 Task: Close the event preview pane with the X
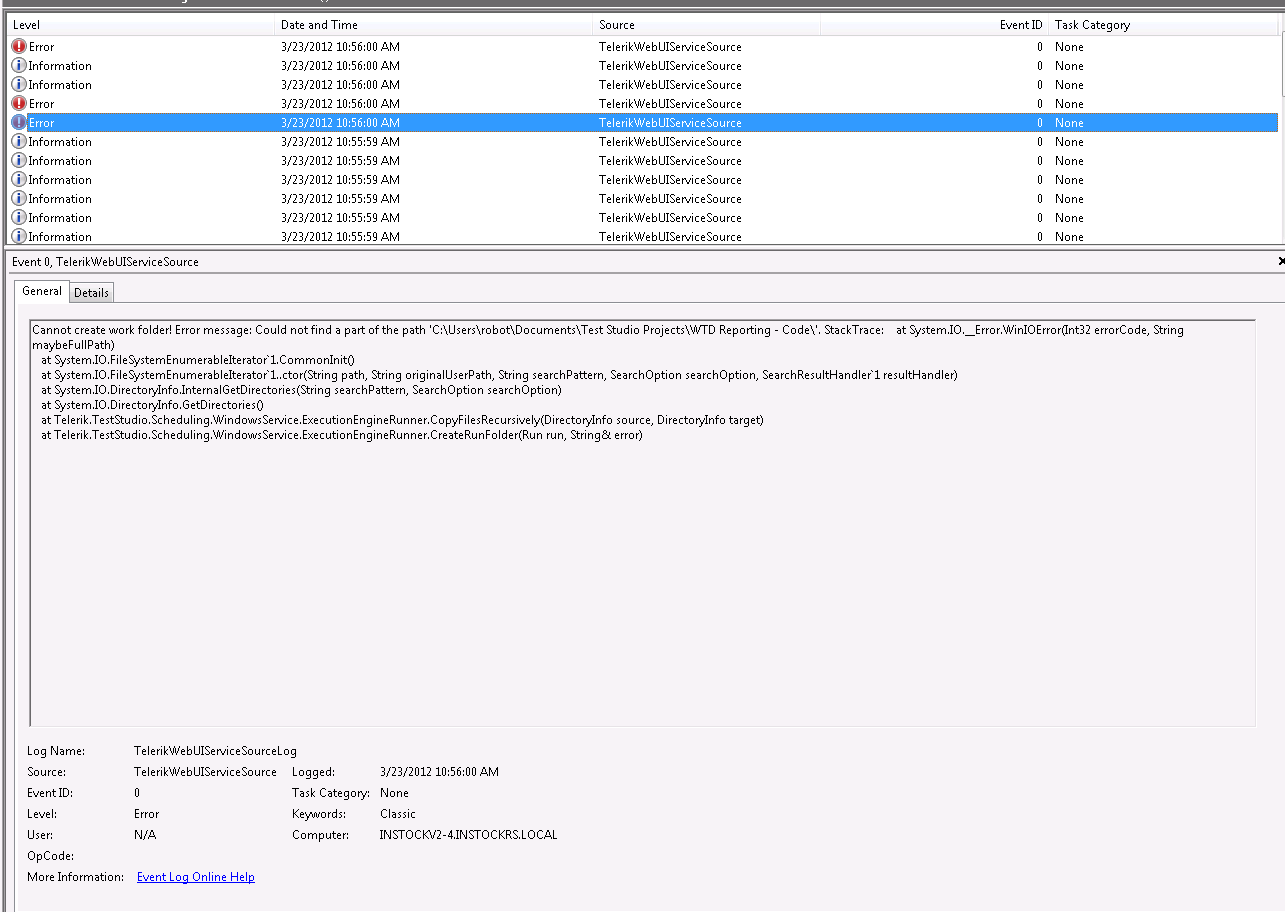point(1281,261)
